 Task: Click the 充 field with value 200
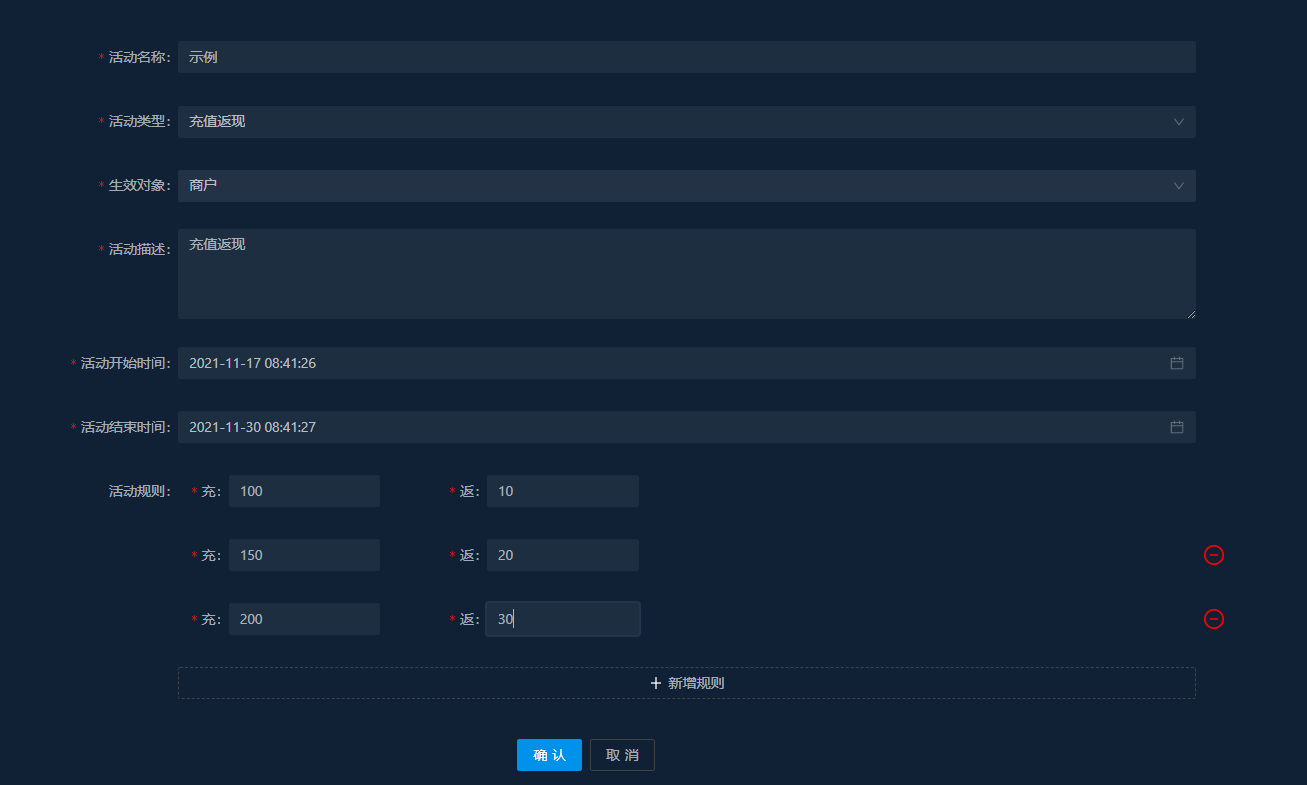click(304, 619)
